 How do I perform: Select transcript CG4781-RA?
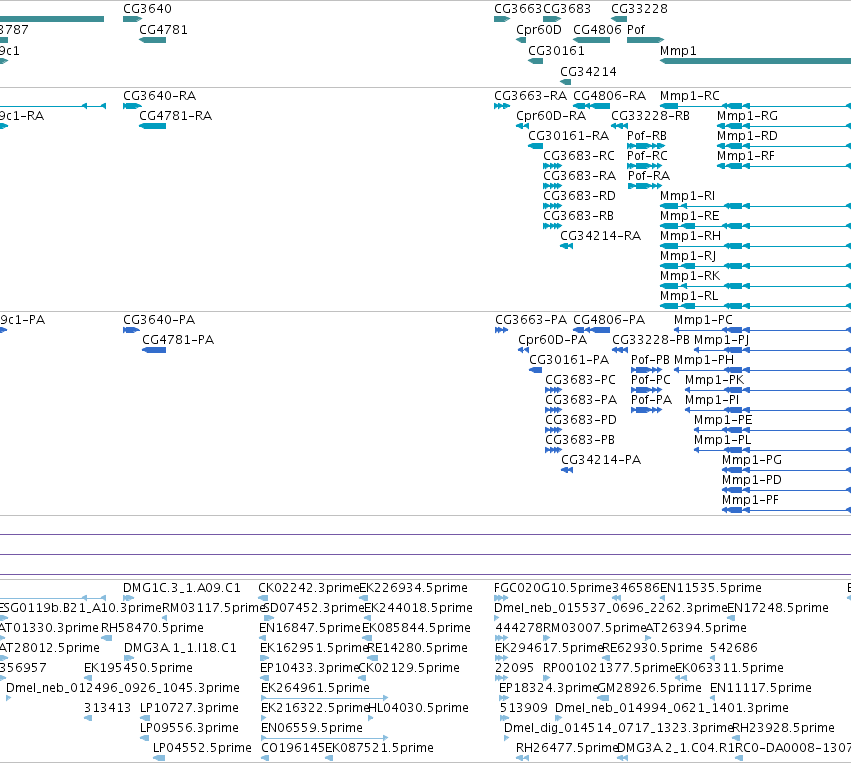click(175, 116)
